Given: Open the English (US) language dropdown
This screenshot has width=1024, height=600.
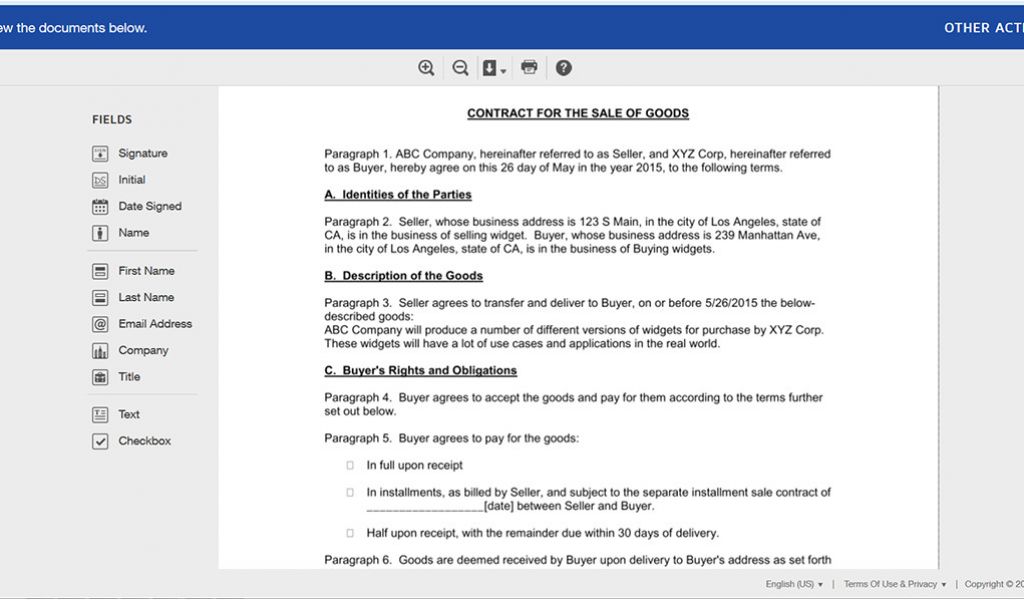Looking at the screenshot, I should (794, 584).
